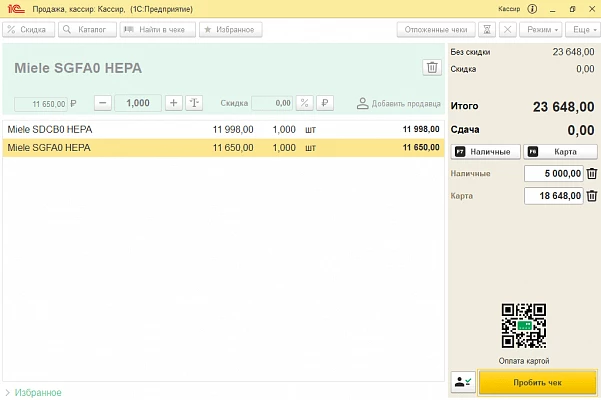Open the Еще dropdown menu
This screenshot has height=400, width=601.
click(x=584, y=30)
